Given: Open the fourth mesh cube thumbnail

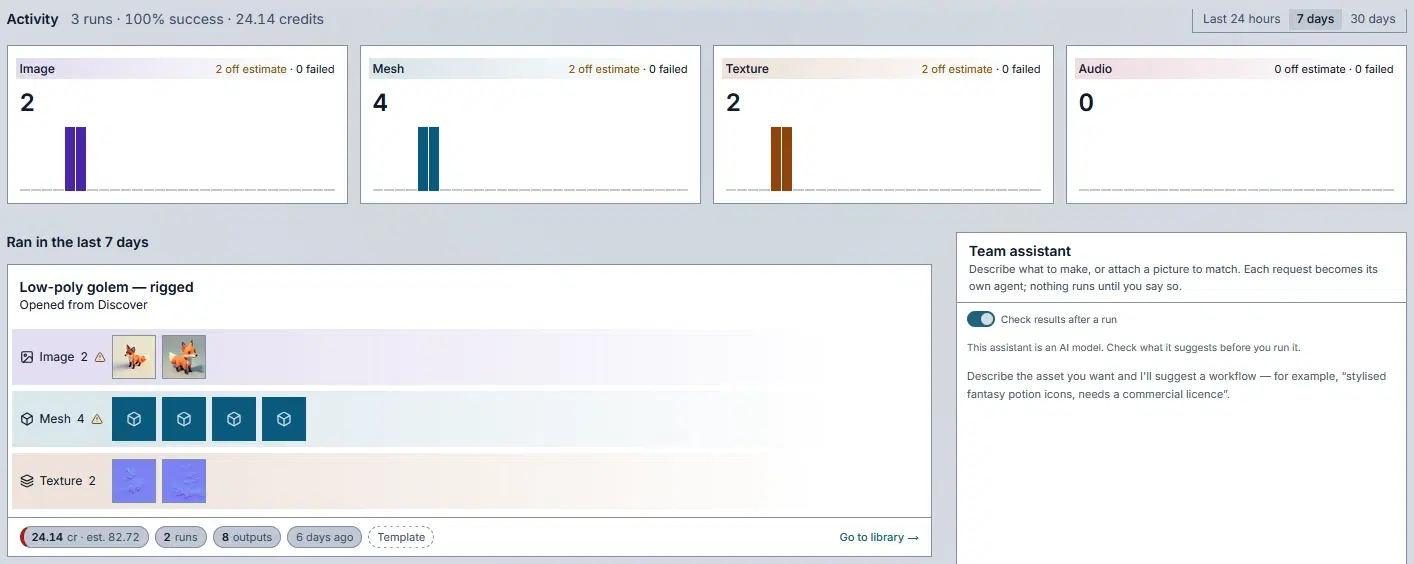Looking at the screenshot, I should (x=284, y=419).
